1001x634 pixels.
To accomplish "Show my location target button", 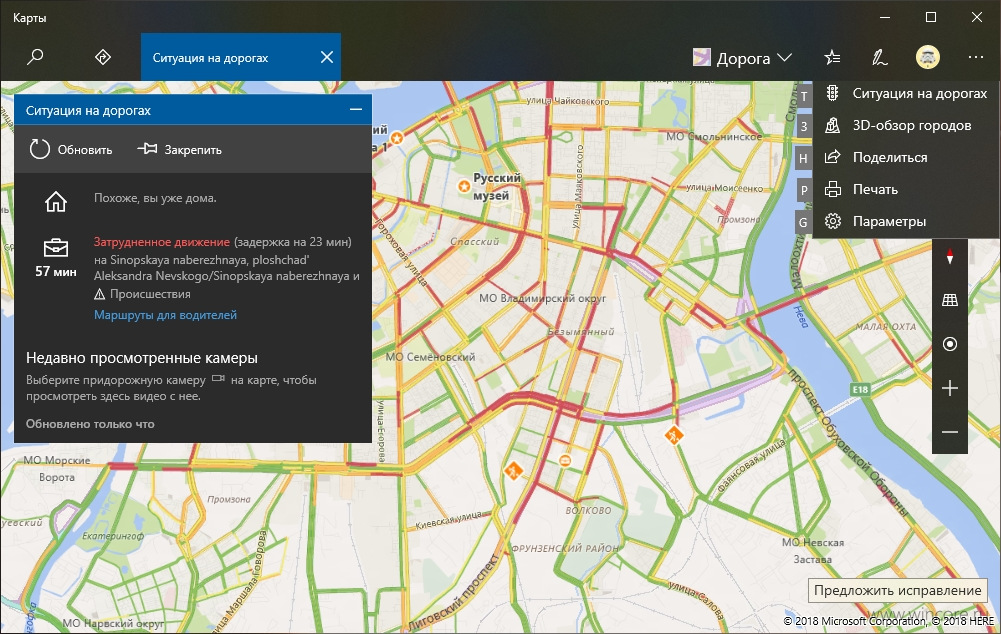I will 950,344.
